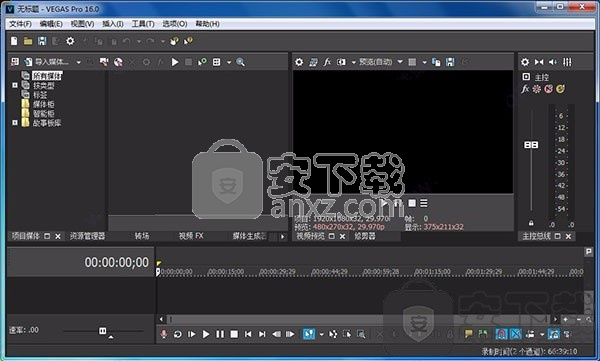Open project with the folder icon
The width and height of the screenshot is (600, 361).
[28, 41]
